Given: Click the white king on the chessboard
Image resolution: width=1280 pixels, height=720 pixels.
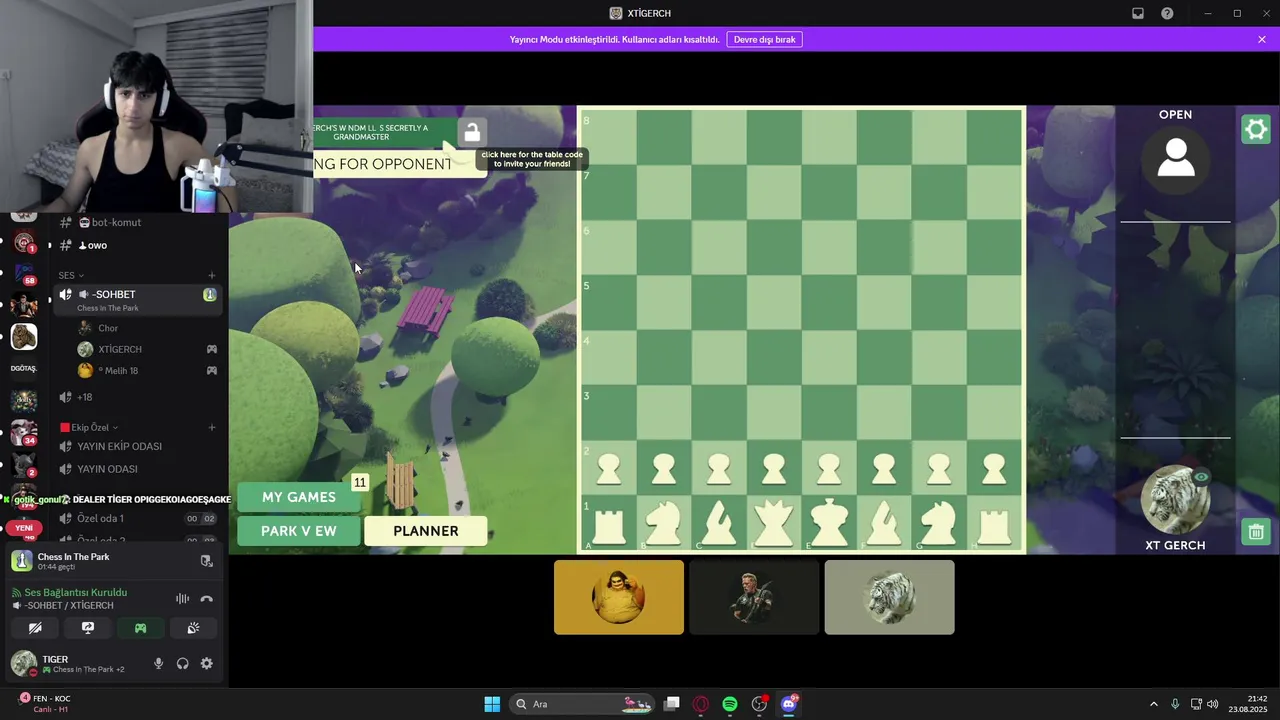Looking at the screenshot, I should [829, 522].
